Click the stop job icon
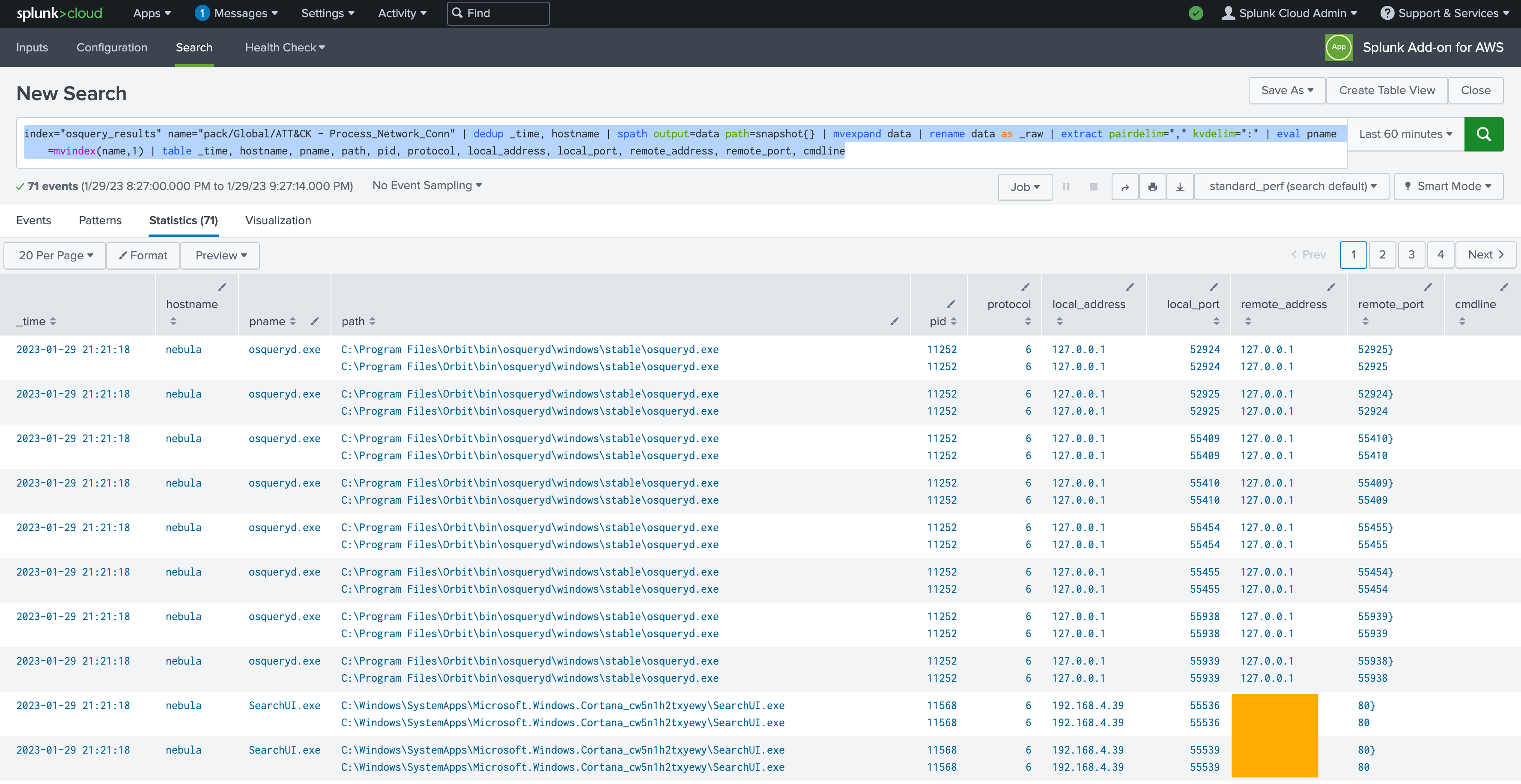Image resolution: width=1521 pixels, height=784 pixels. tap(1093, 186)
